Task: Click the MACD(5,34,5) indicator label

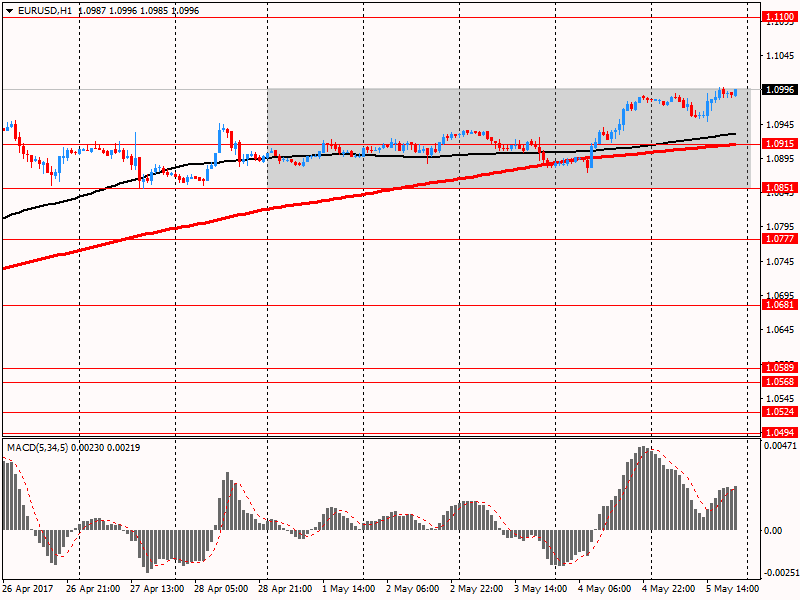Action: [37, 447]
